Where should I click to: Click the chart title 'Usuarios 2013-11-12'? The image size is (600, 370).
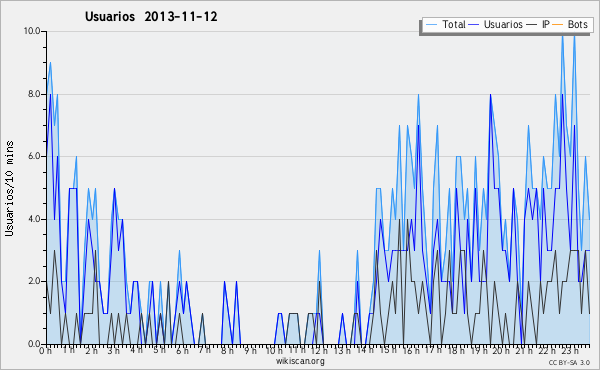151,17
